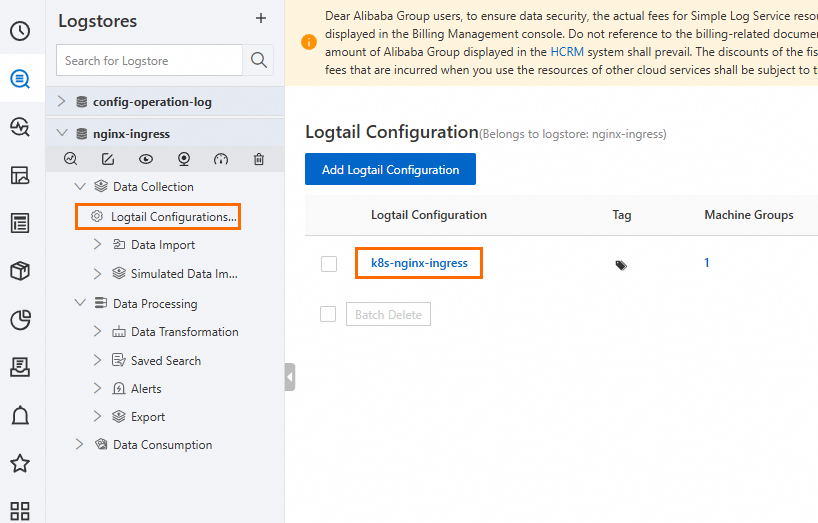818x523 pixels.
Task: Open the inbox document icon in left rail
Action: [20, 368]
